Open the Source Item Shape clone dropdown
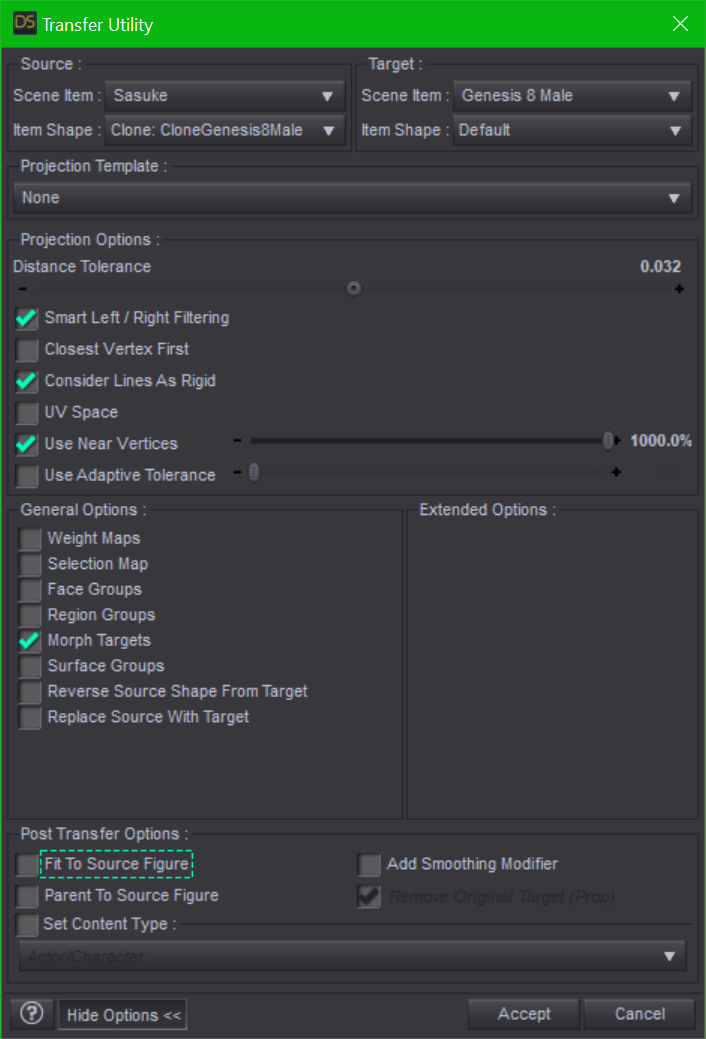 tap(225, 130)
